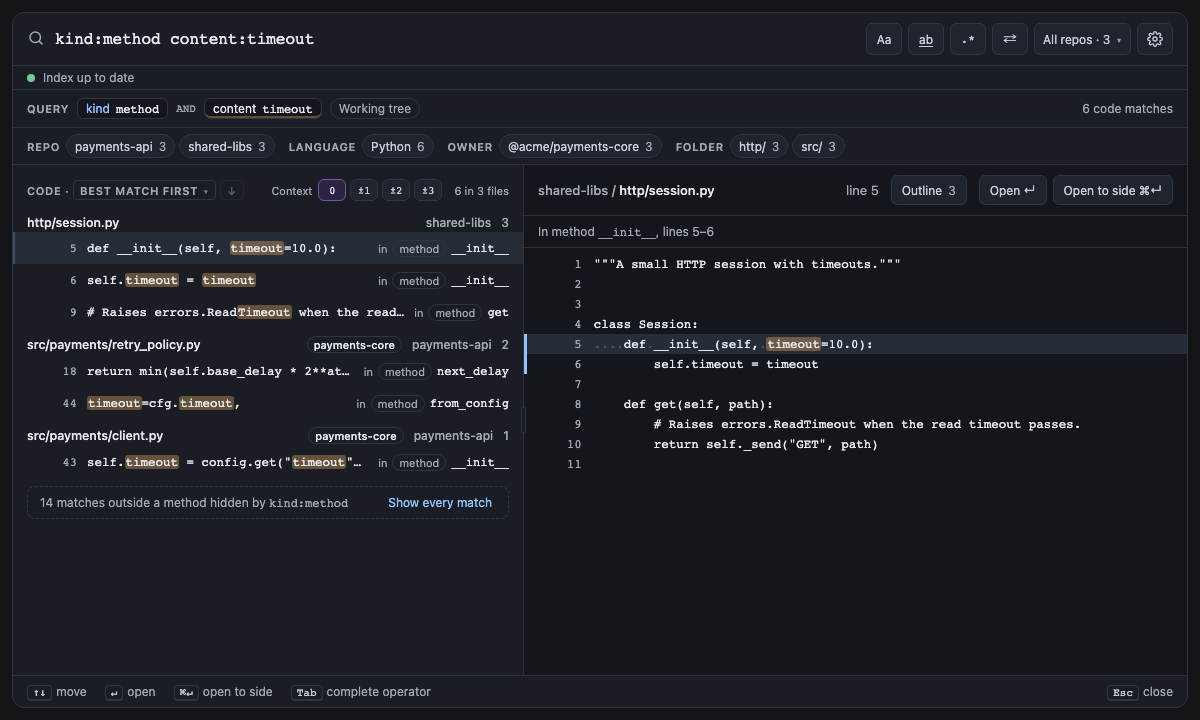Filter by Python language

tap(398, 147)
